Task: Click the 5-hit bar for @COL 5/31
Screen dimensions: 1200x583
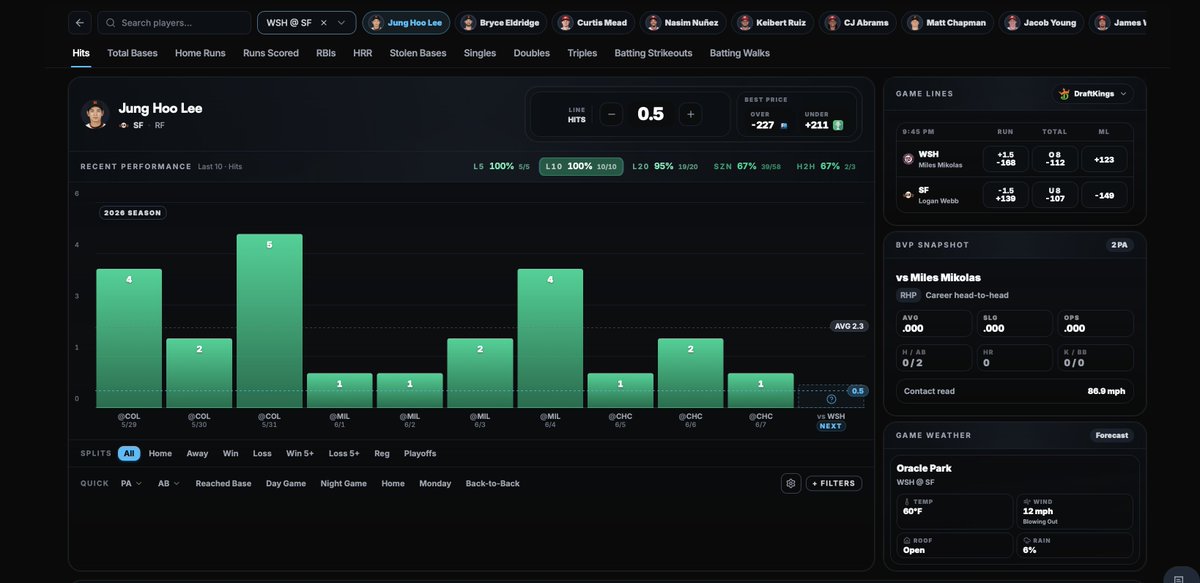Action: [x=269, y=321]
